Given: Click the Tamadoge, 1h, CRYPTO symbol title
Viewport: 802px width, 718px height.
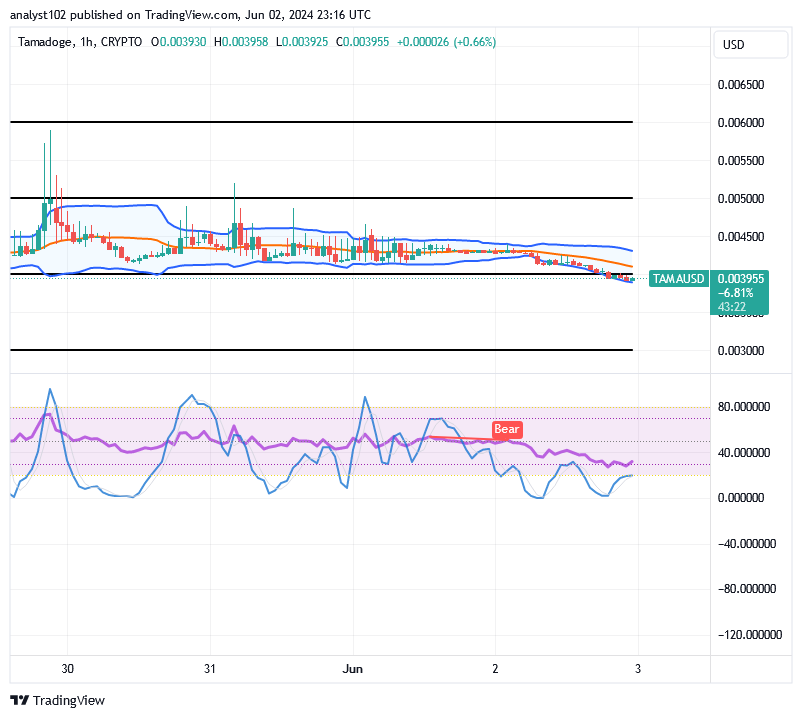Looking at the screenshot, I should tap(80, 42).
